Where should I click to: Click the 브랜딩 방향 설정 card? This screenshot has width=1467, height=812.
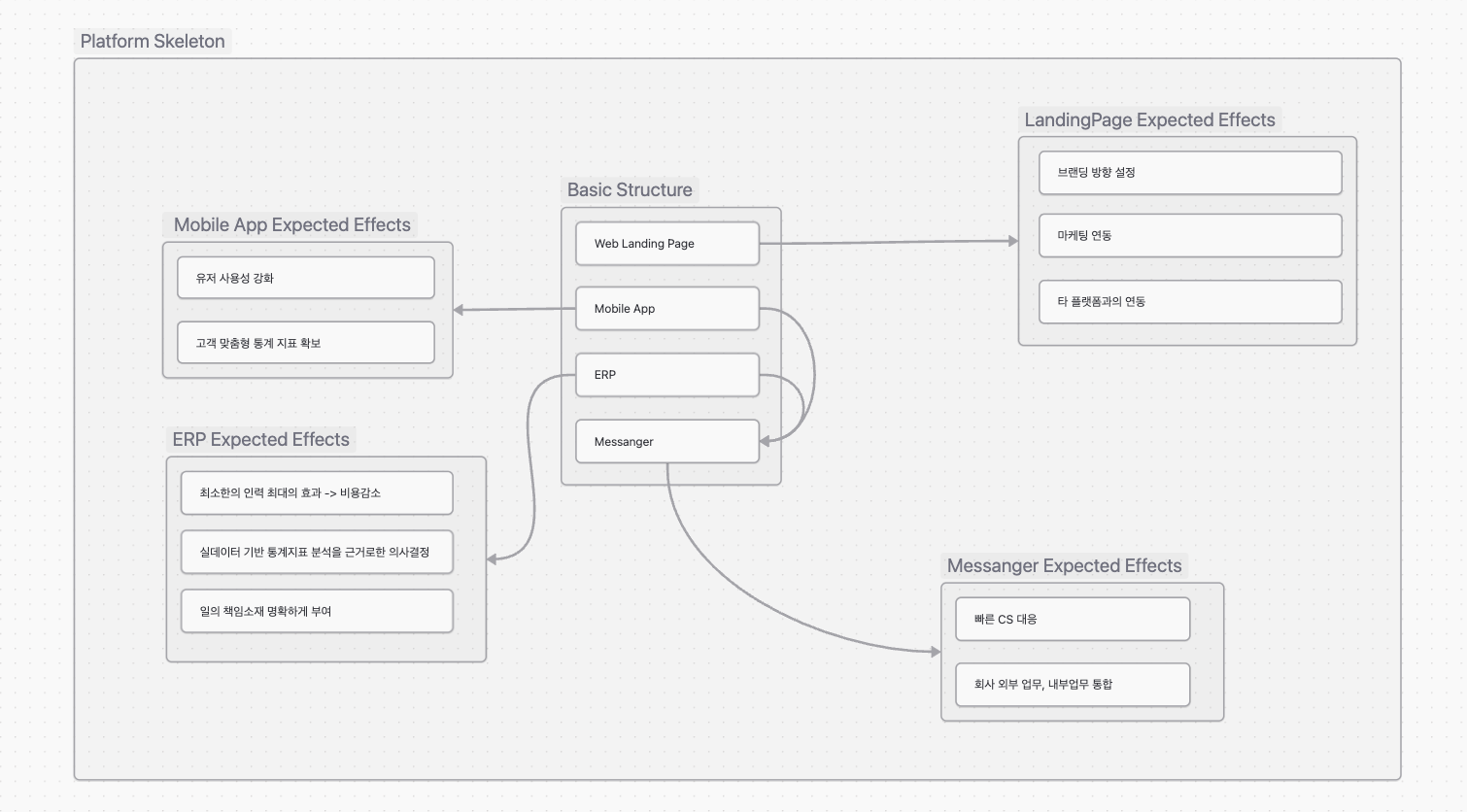[x=1189, y=173]
